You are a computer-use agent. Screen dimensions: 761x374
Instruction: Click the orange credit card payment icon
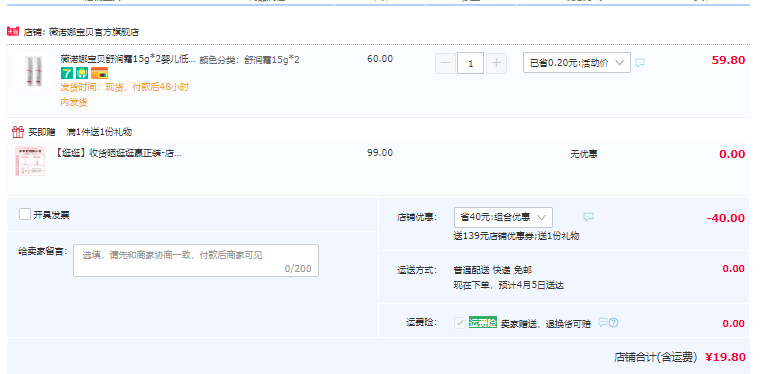[99, 73]
